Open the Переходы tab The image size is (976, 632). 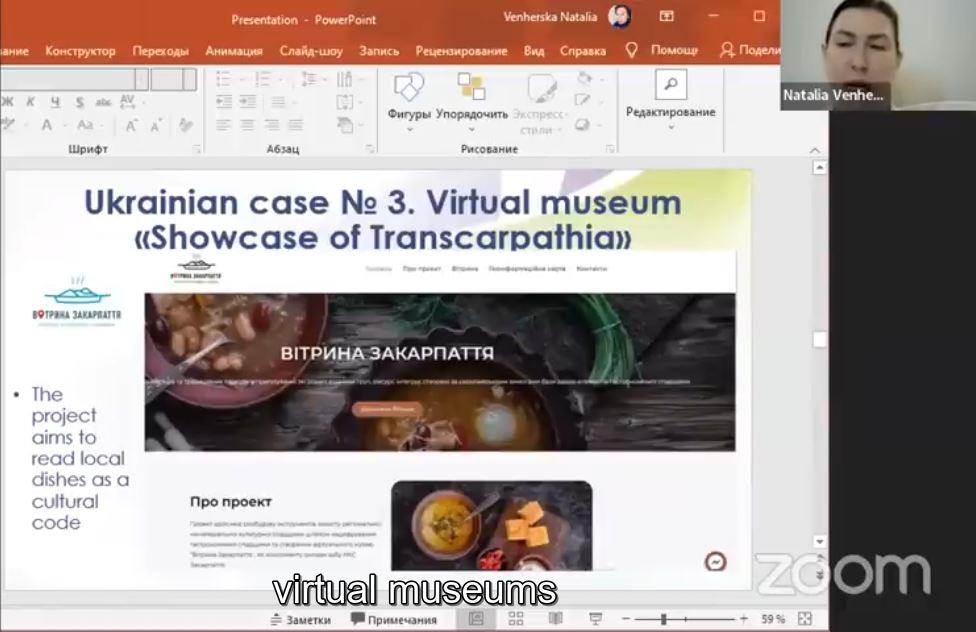coord(161,50)
